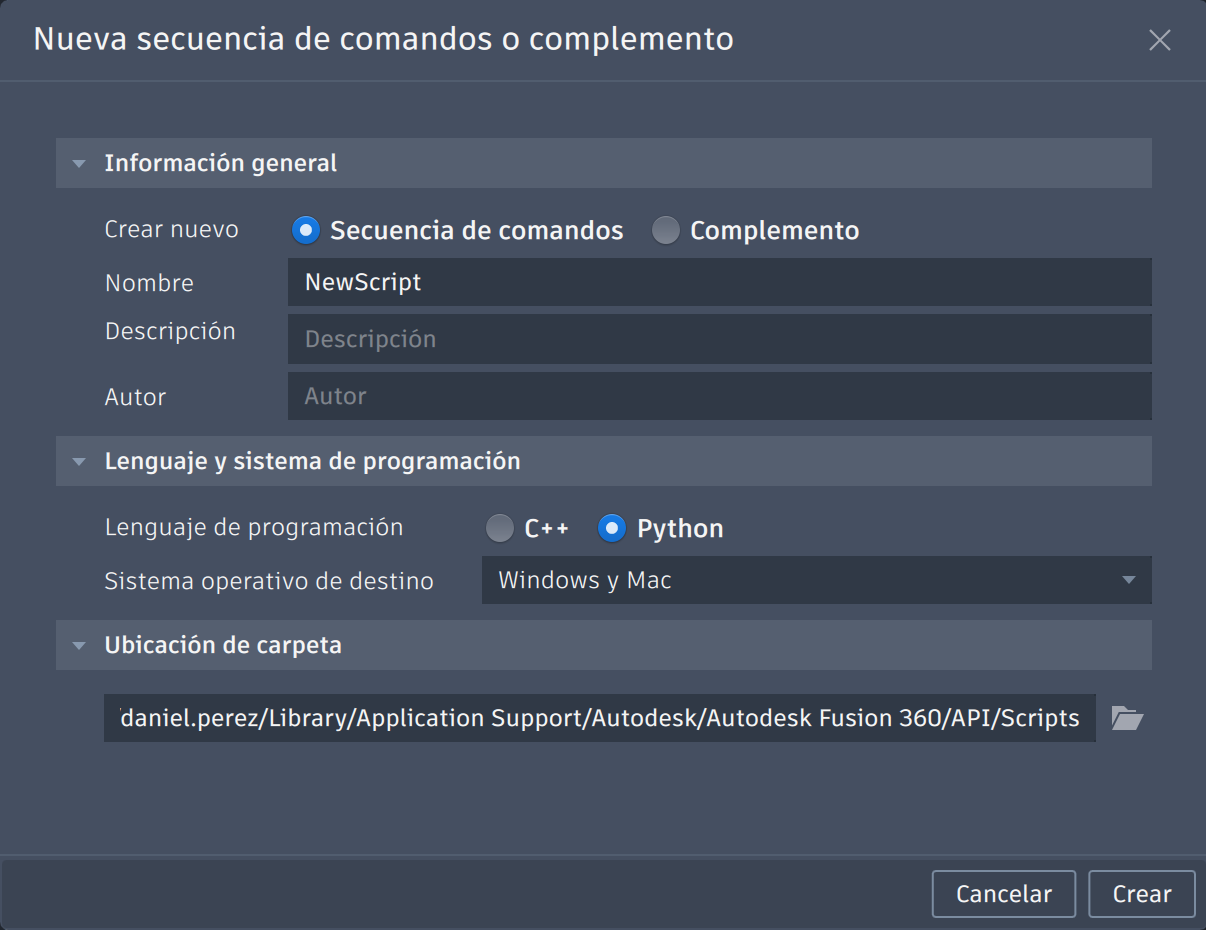Collapse the Información general section
This screenshot has width=1206, height=930.
(79, 163)
